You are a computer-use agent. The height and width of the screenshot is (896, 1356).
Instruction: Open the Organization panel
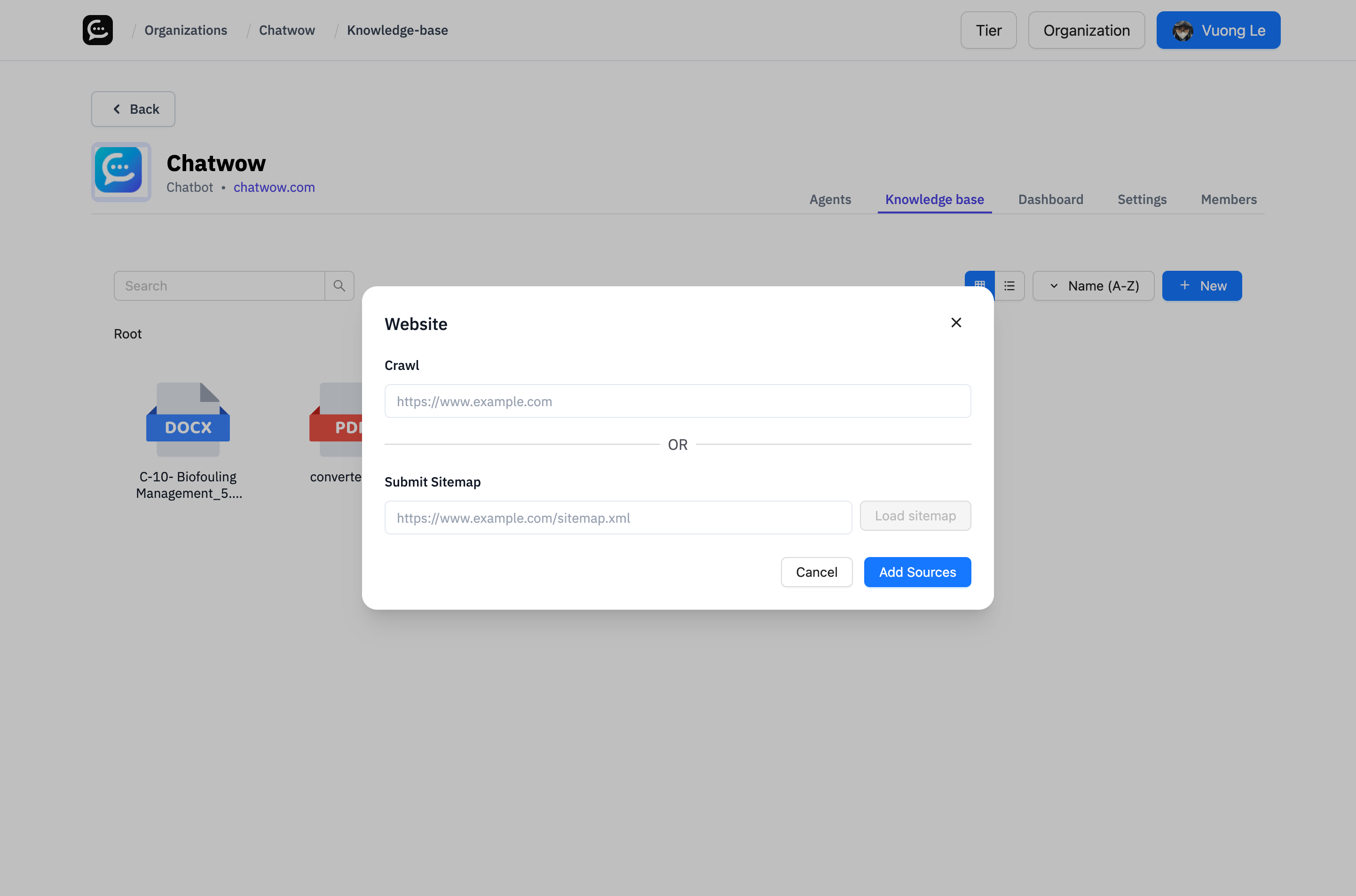coord(1086,30)
